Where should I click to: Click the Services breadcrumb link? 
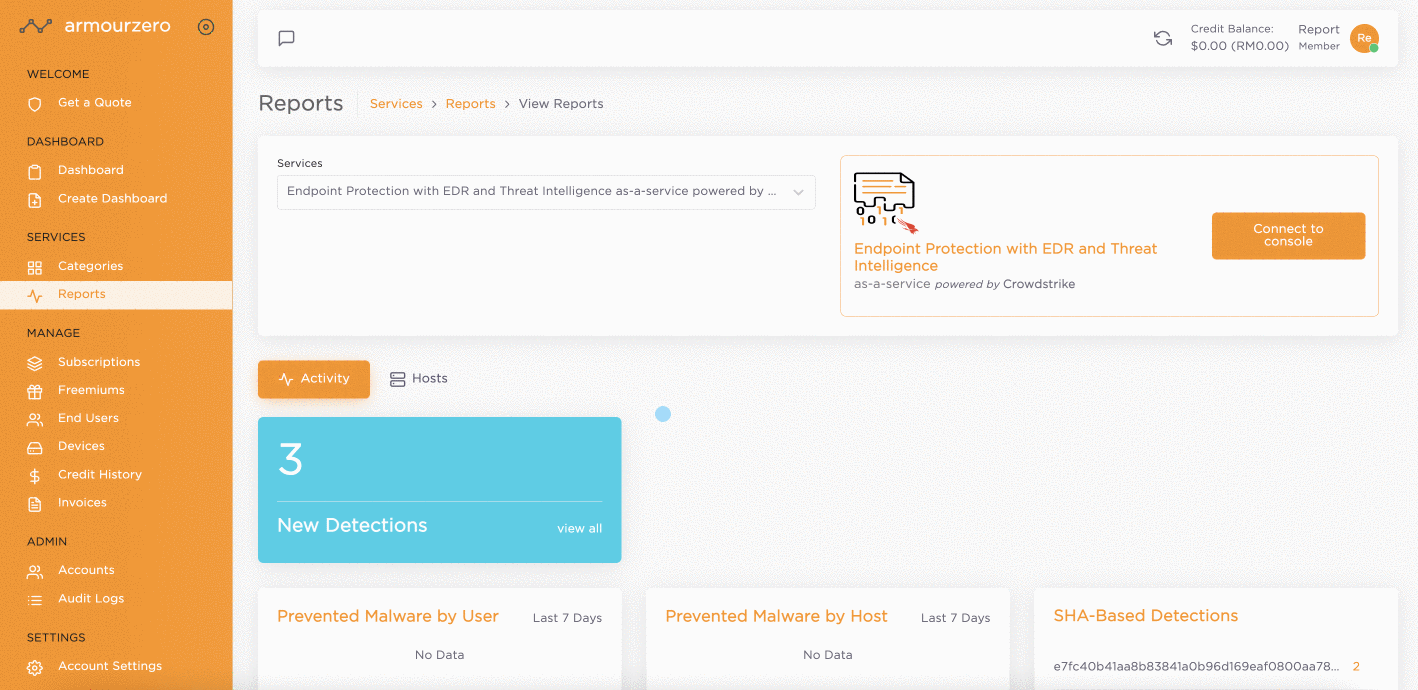396,104
